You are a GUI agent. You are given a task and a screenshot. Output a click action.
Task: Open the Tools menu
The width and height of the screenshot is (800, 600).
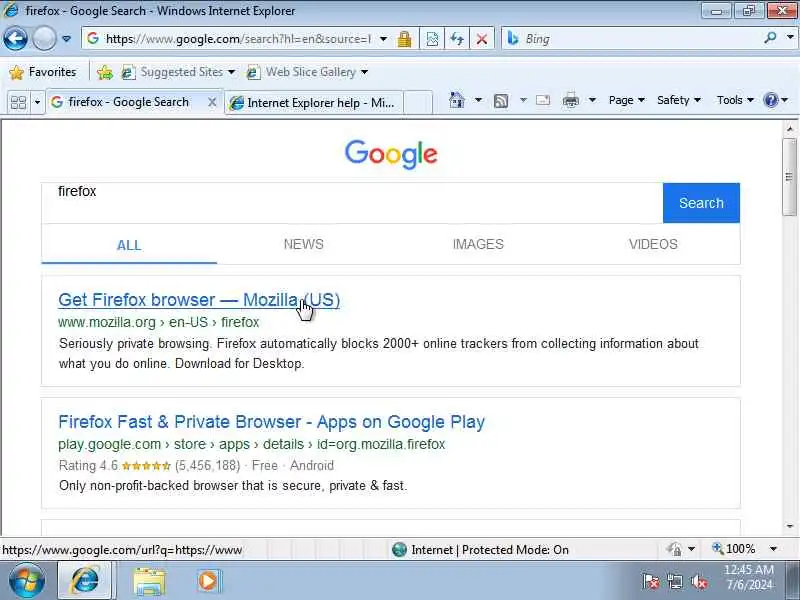[x=735, y=100]
